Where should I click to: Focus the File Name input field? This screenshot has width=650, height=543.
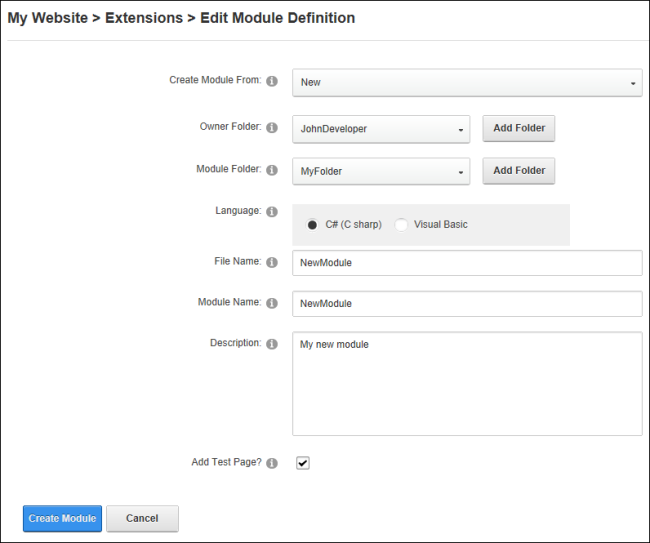pyautogui.click(x=467, y=263)
